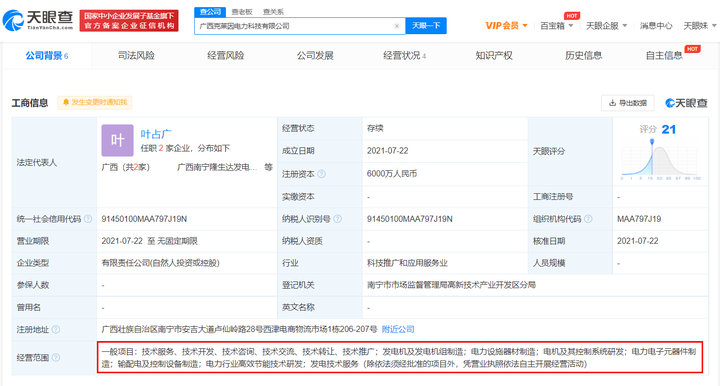
Task: Click the 南宁市市场监督管理局 registration authority value
Action: [451, 285]
